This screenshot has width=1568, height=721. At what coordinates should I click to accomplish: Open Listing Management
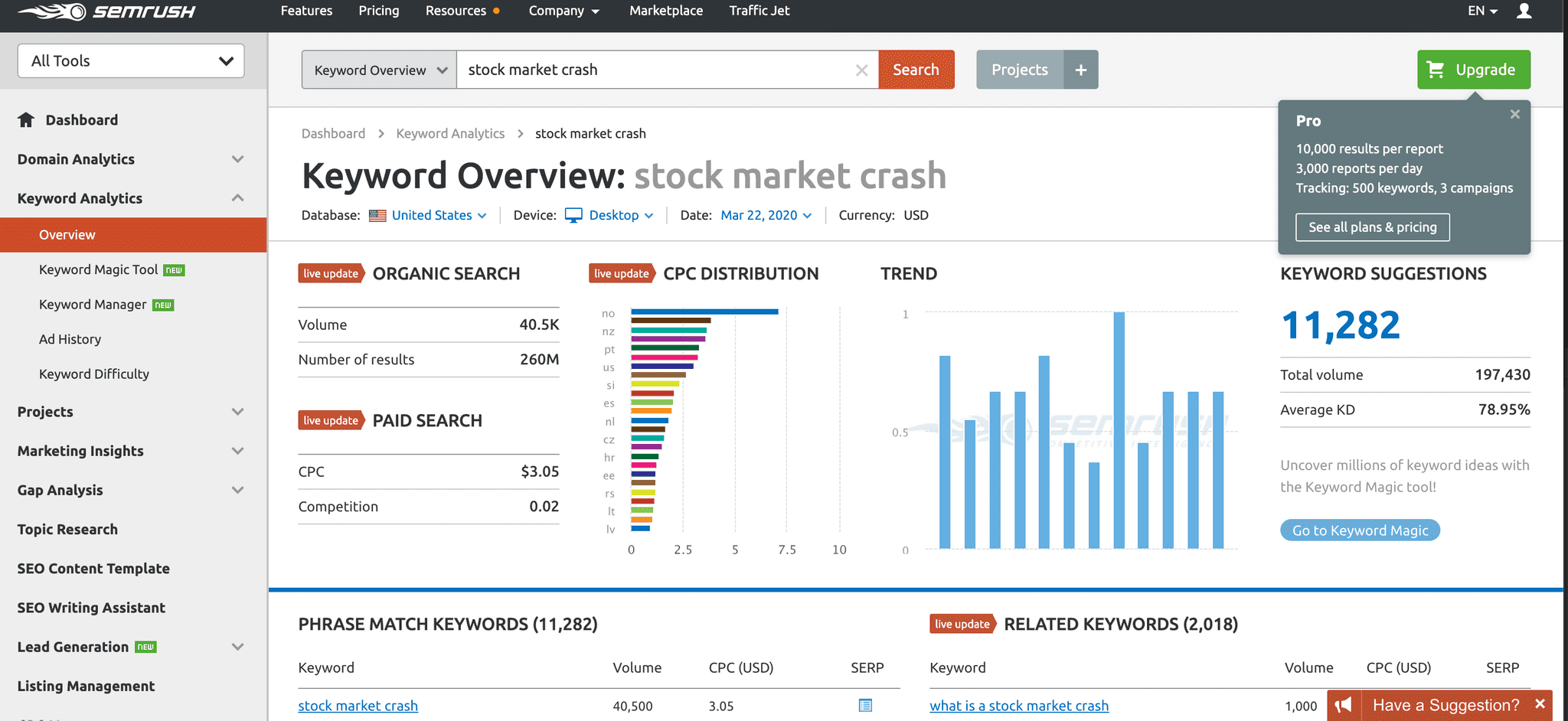tap(86, 686)
